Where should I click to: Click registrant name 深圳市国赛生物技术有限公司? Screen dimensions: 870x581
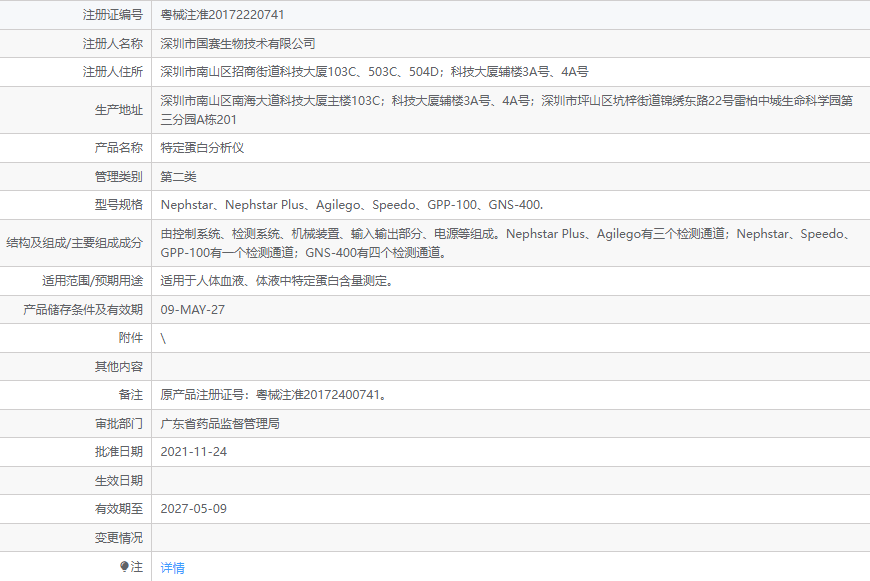238,43
